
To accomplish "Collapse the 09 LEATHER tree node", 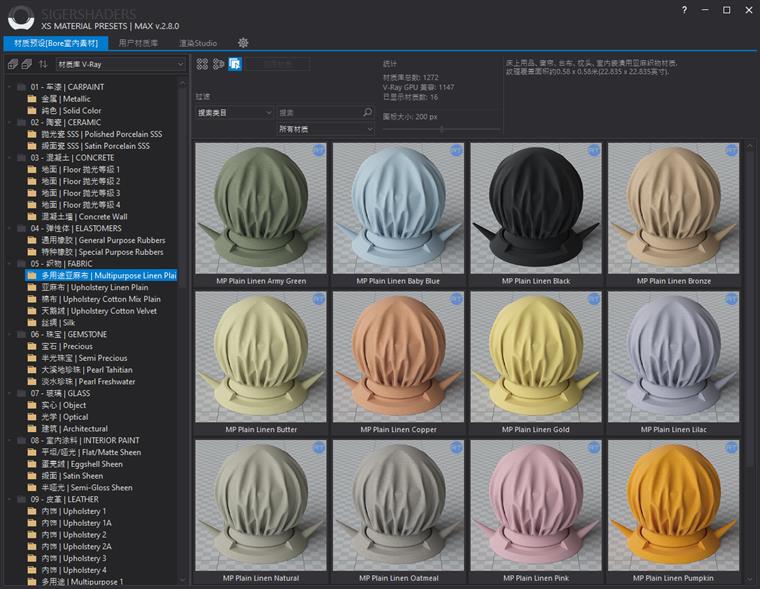I will pos(9,499).
